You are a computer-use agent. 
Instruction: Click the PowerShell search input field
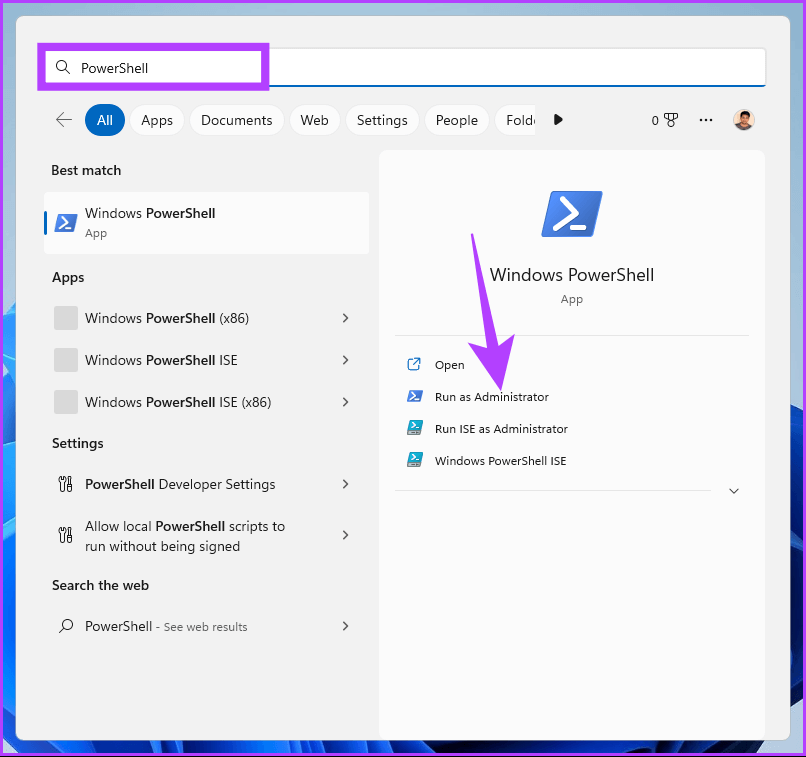click(405, 67)
